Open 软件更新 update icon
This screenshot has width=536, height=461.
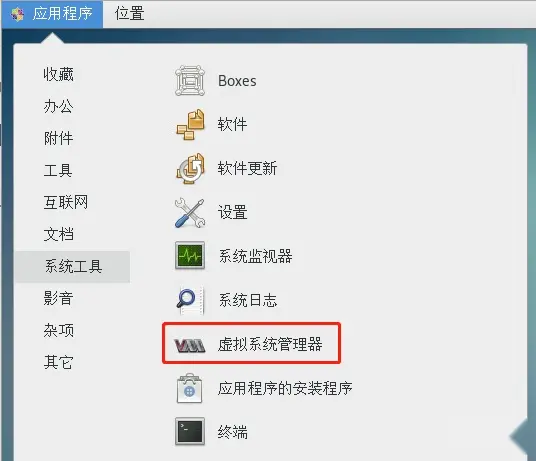(x=190, y=168)
